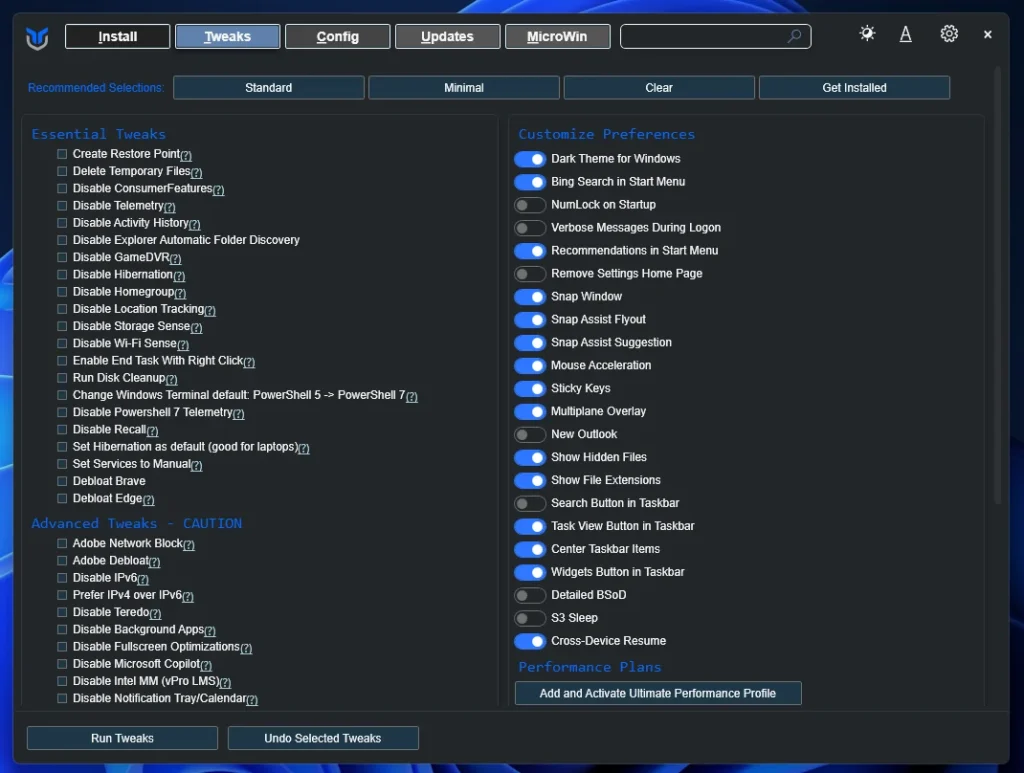
Task: Click help (?) next to Disable Background Apps
Action: (x=210, y=631)
